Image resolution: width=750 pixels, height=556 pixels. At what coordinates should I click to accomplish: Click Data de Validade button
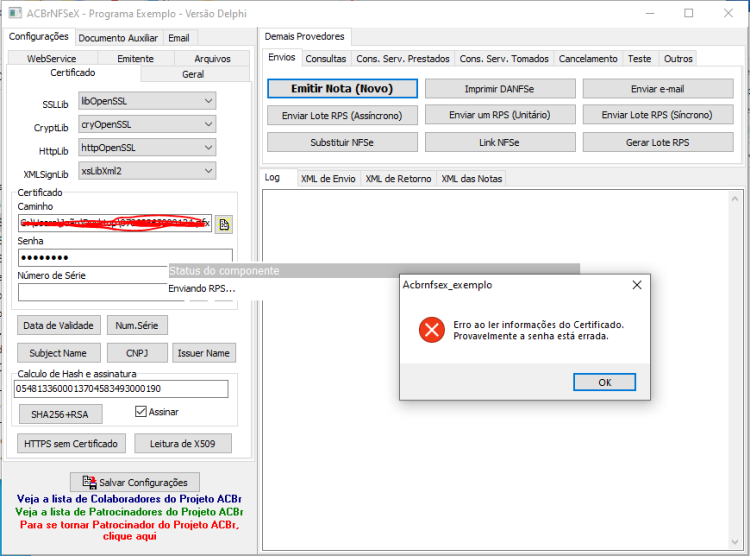(59, 325)
